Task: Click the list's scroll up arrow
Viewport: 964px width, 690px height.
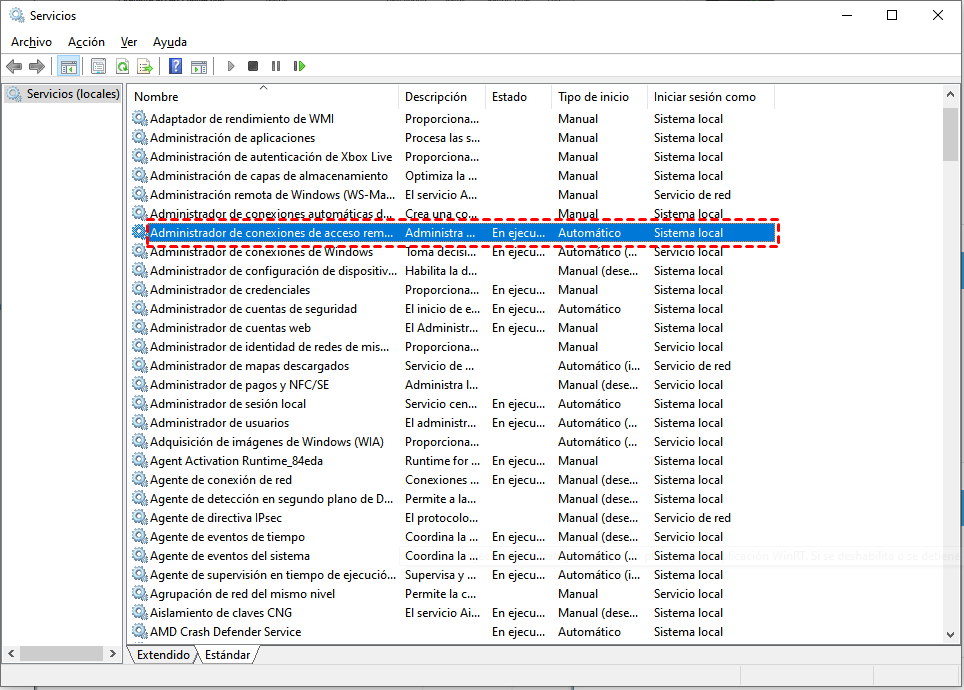Action: pos(950,95)
